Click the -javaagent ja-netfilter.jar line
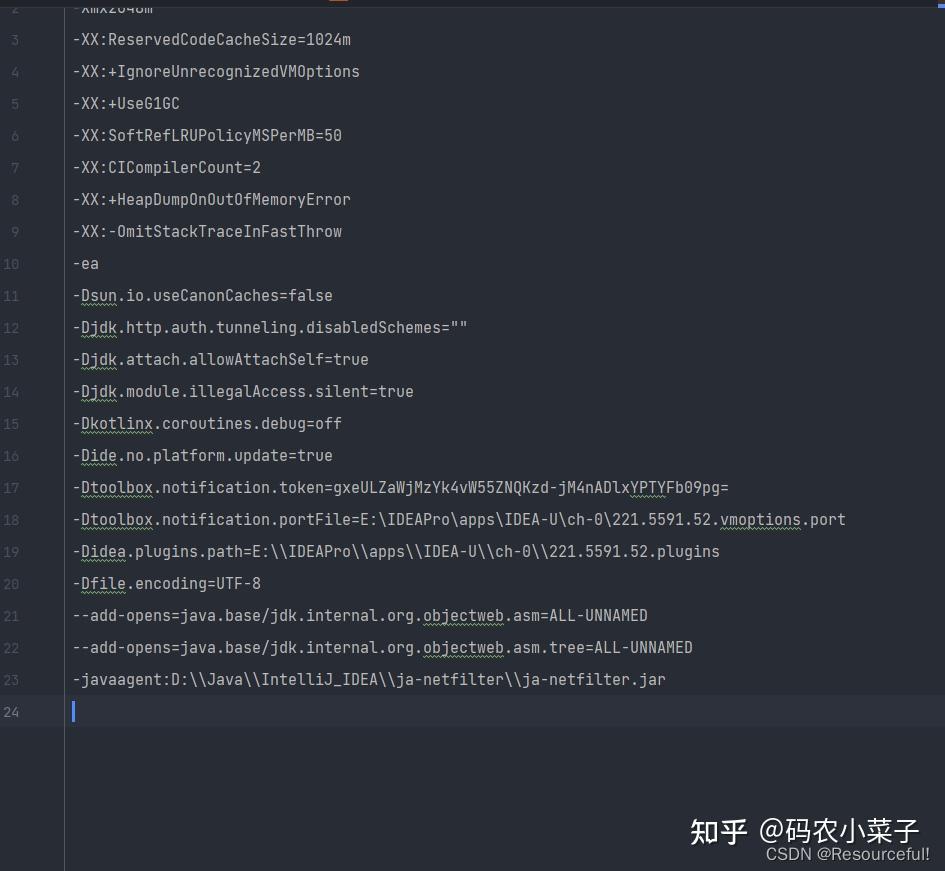Viewport: 945px width, 871px height. (368, 680)
